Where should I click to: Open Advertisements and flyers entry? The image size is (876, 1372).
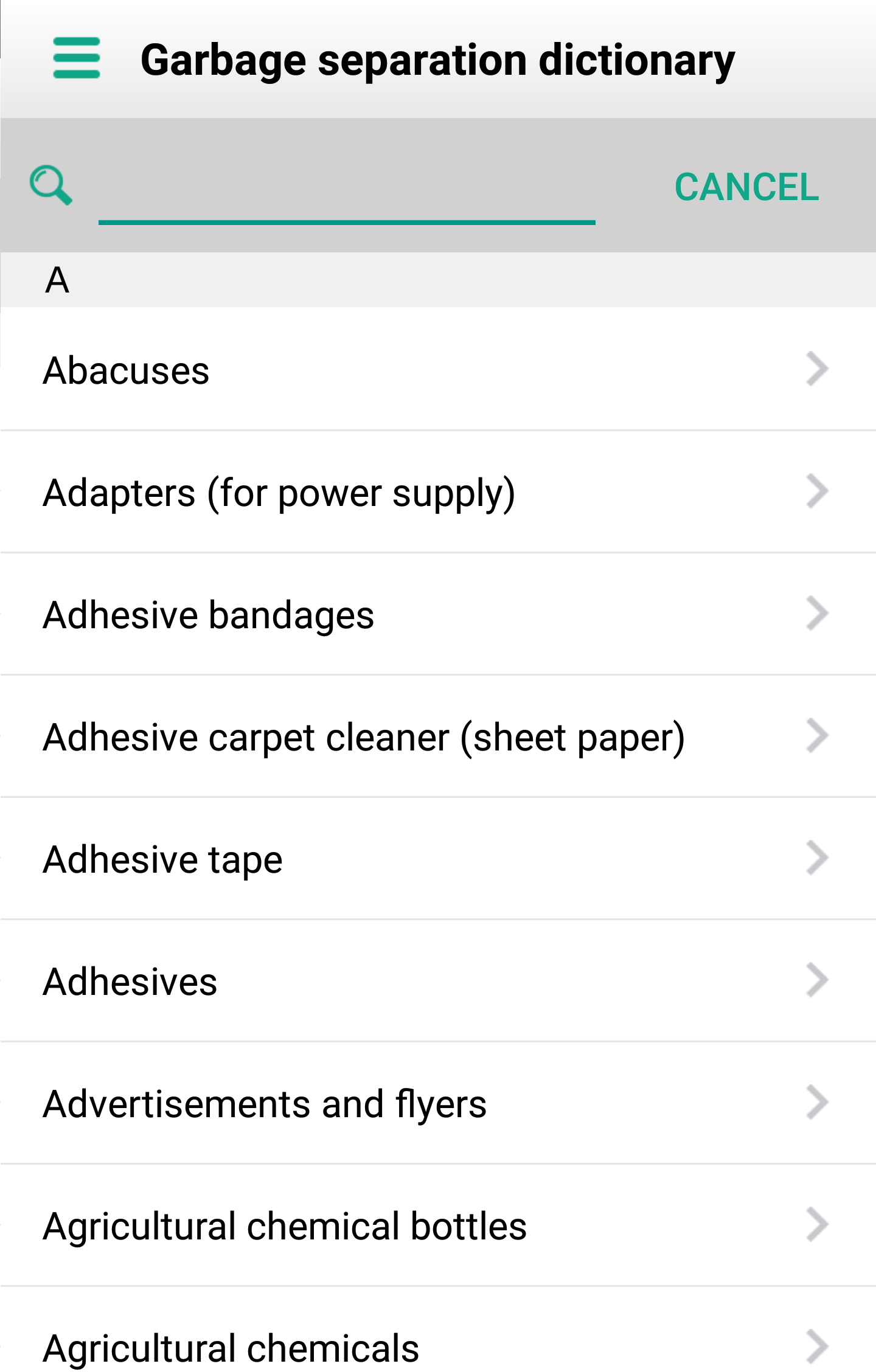click(x=438, y=1103)
